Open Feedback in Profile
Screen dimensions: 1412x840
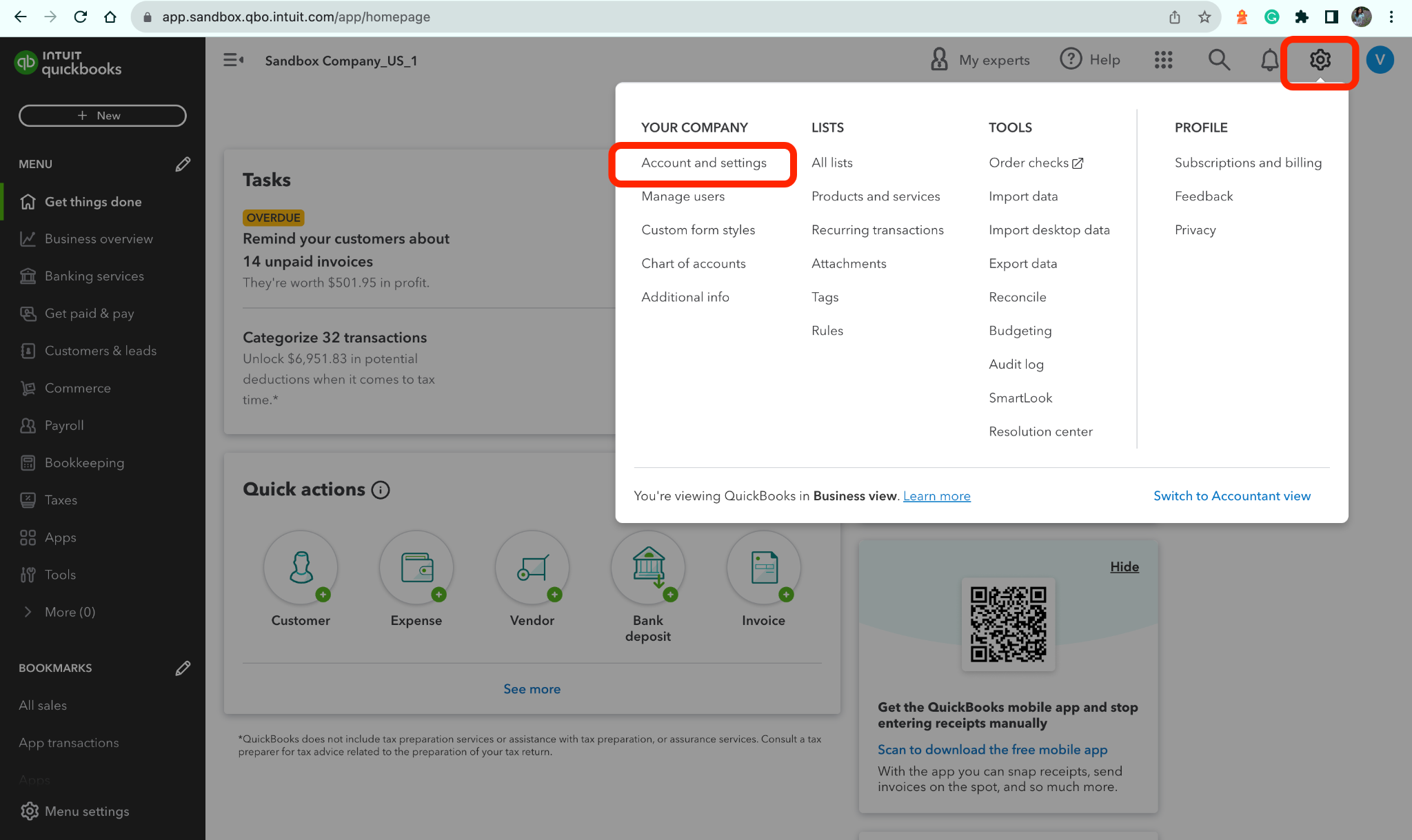click(x=1204, y=196)
